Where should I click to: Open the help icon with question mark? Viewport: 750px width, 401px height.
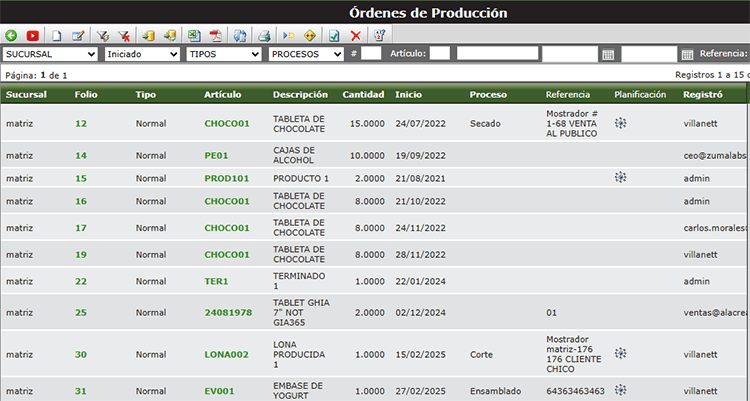pos(380,35)
